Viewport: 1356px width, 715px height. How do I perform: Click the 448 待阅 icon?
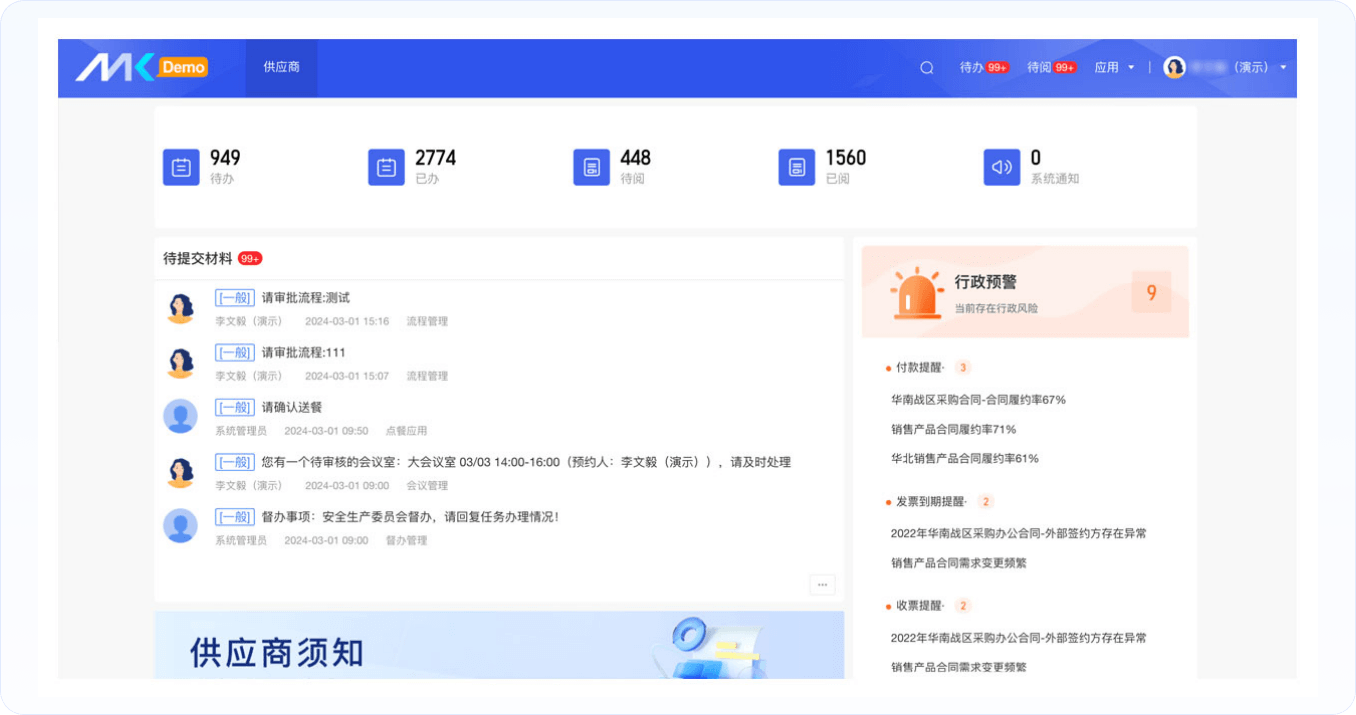point(591,167)
